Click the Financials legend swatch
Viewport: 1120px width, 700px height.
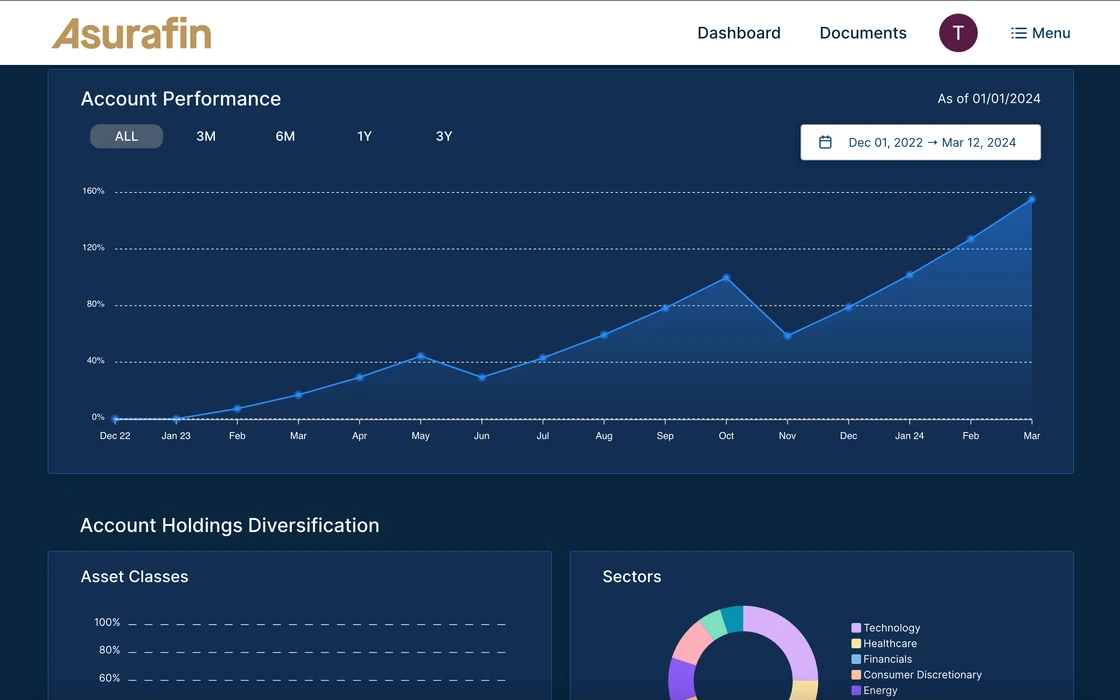point(856,659)
